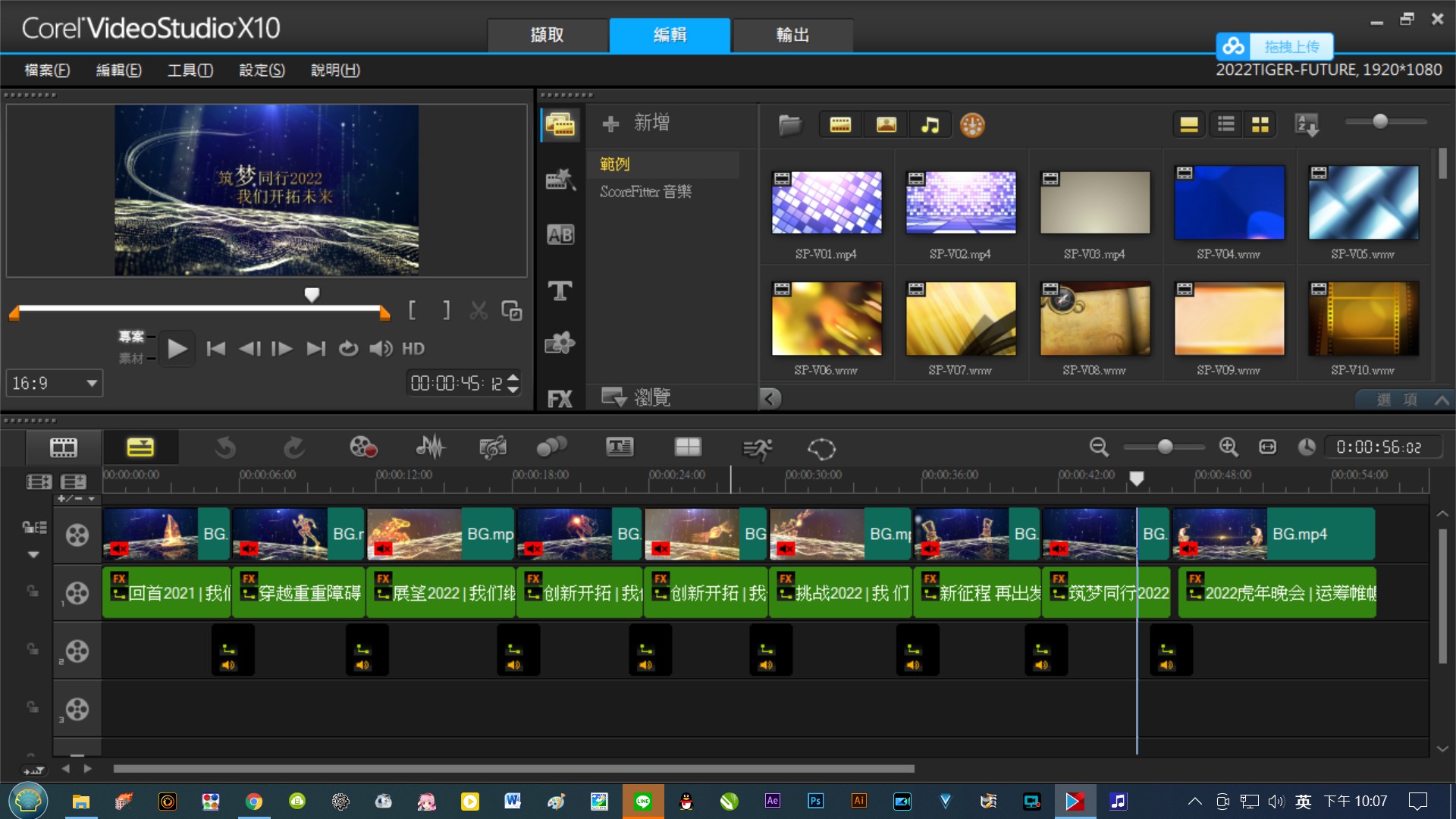
Task: Select ScoreFitter 音樂 folder
Action: click(x=645, y=191)
